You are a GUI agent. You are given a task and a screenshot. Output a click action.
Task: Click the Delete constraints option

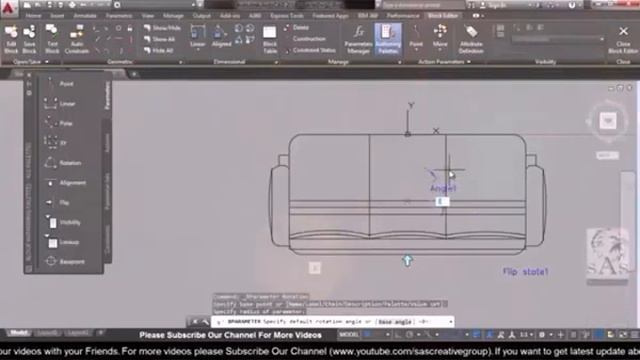point(297,27)
